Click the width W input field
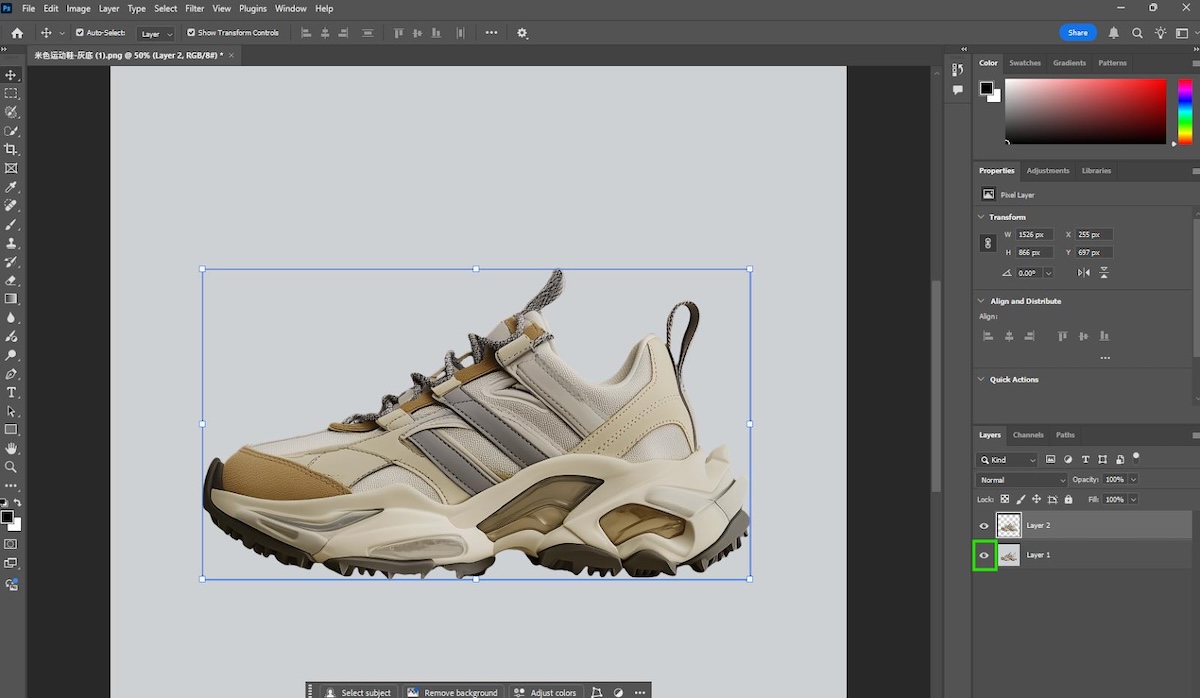 tap(1034, 235)
